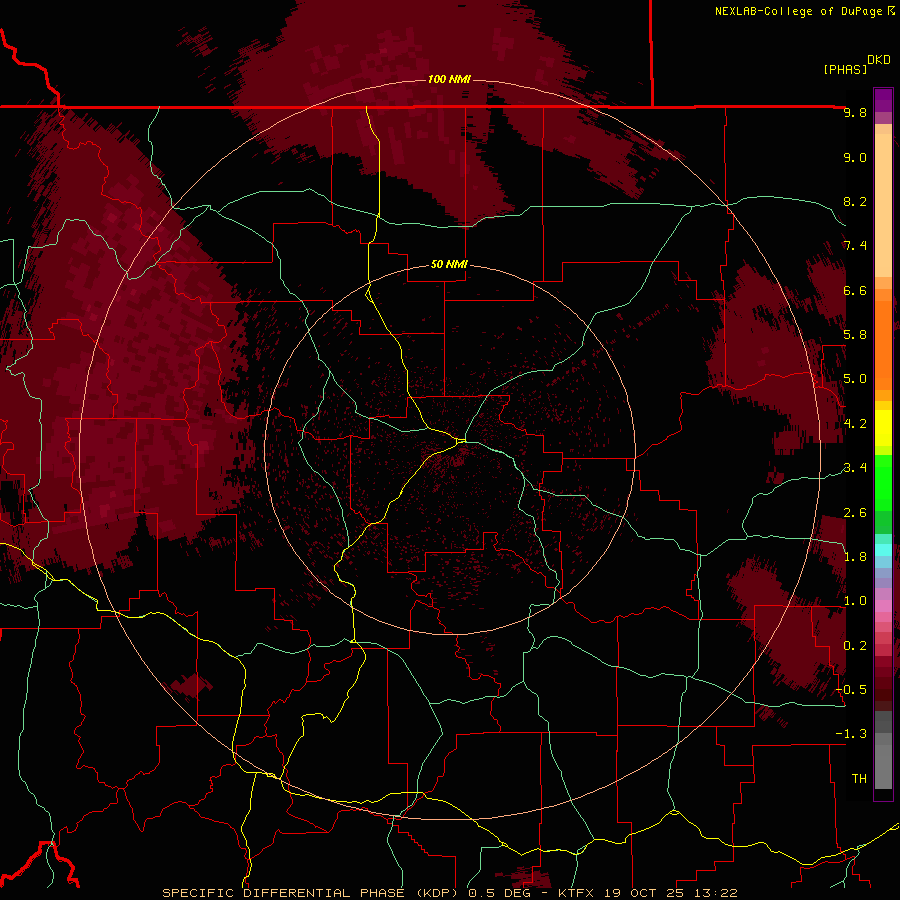Image resolution: width=900 pixels, height=900 pixels.
Task: Select the DKD product label above legend
Action: click(x=879, y=60)
